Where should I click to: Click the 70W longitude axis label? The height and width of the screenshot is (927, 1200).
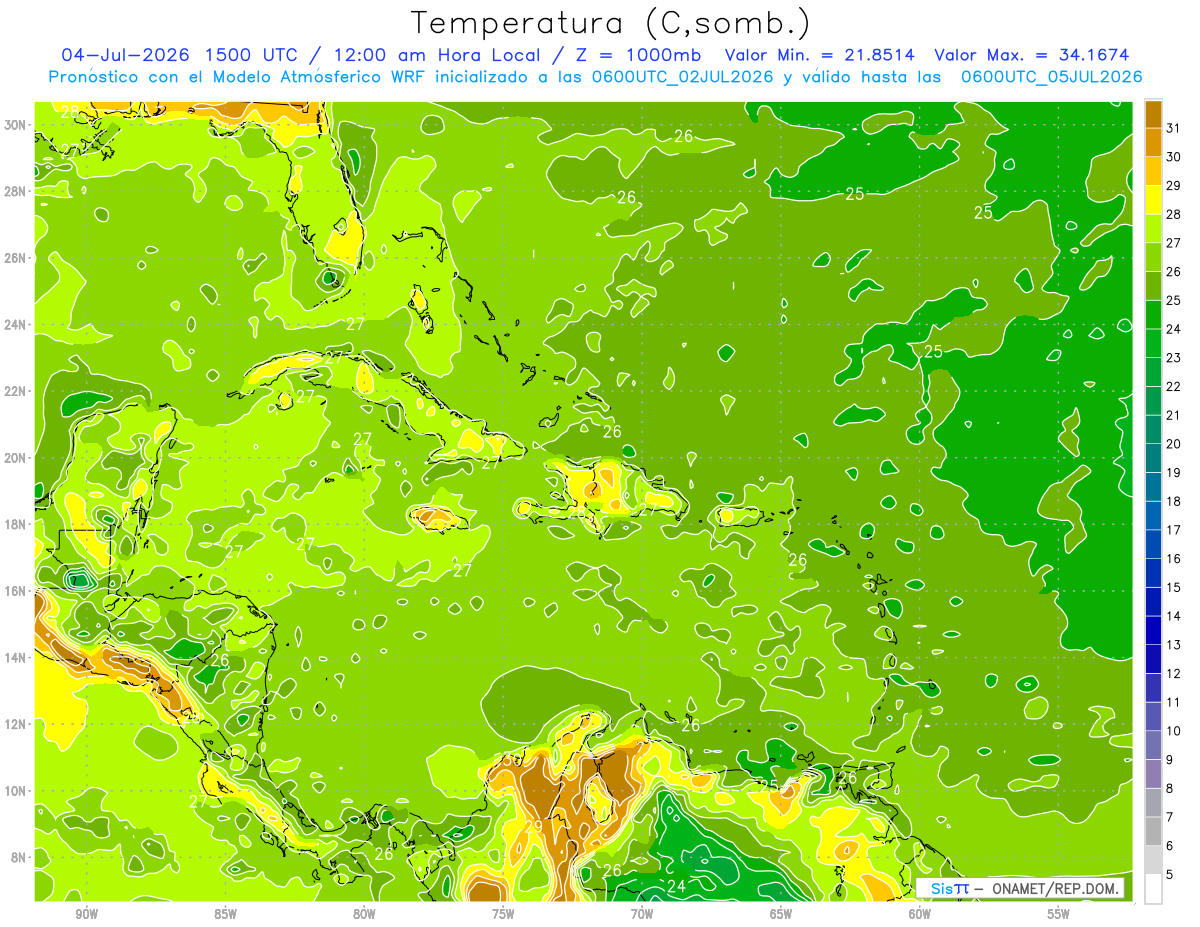[642, 914]
